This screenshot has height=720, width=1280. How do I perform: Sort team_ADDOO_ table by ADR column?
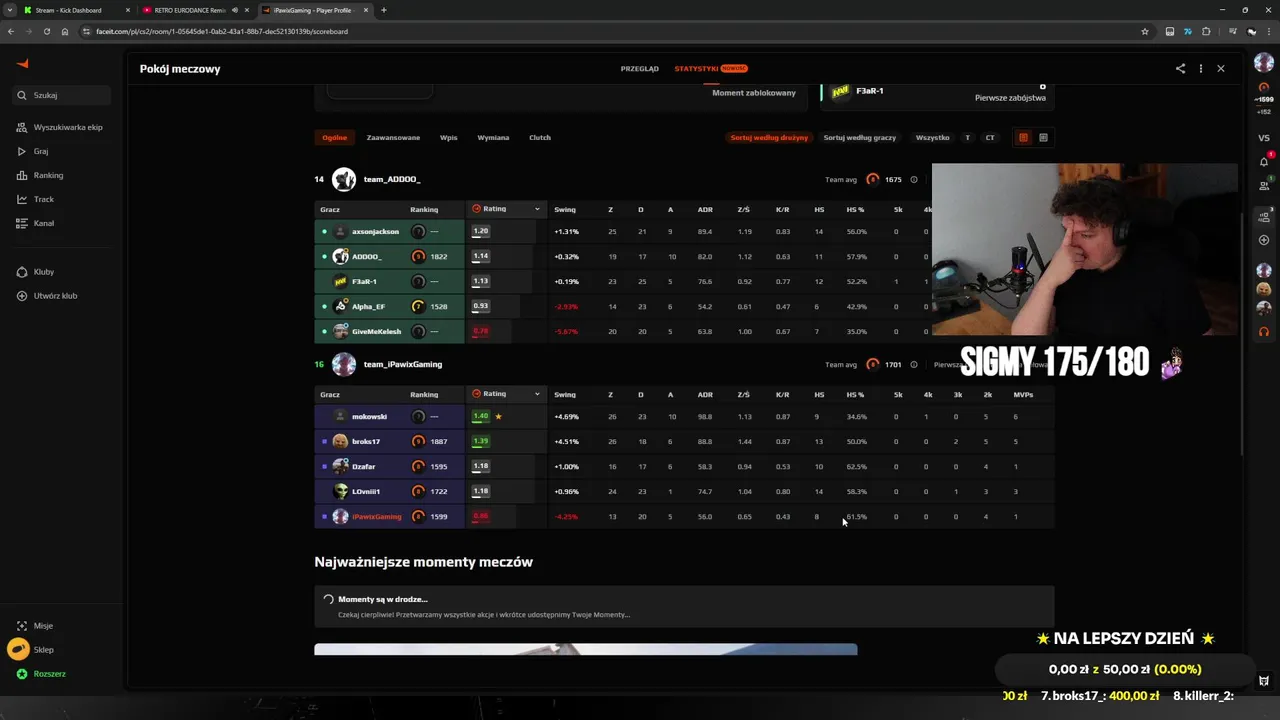705,210
